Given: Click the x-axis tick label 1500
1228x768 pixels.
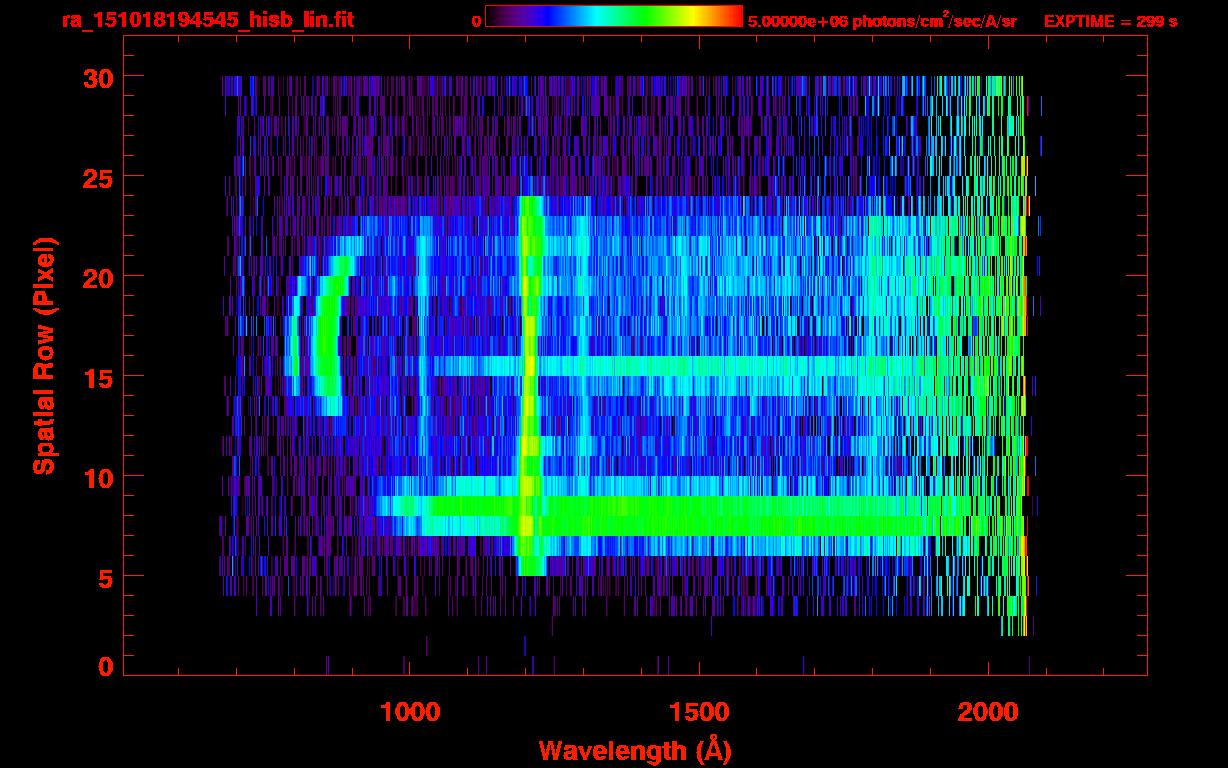Looking at the screenshot, I should (x=699, y=712).
